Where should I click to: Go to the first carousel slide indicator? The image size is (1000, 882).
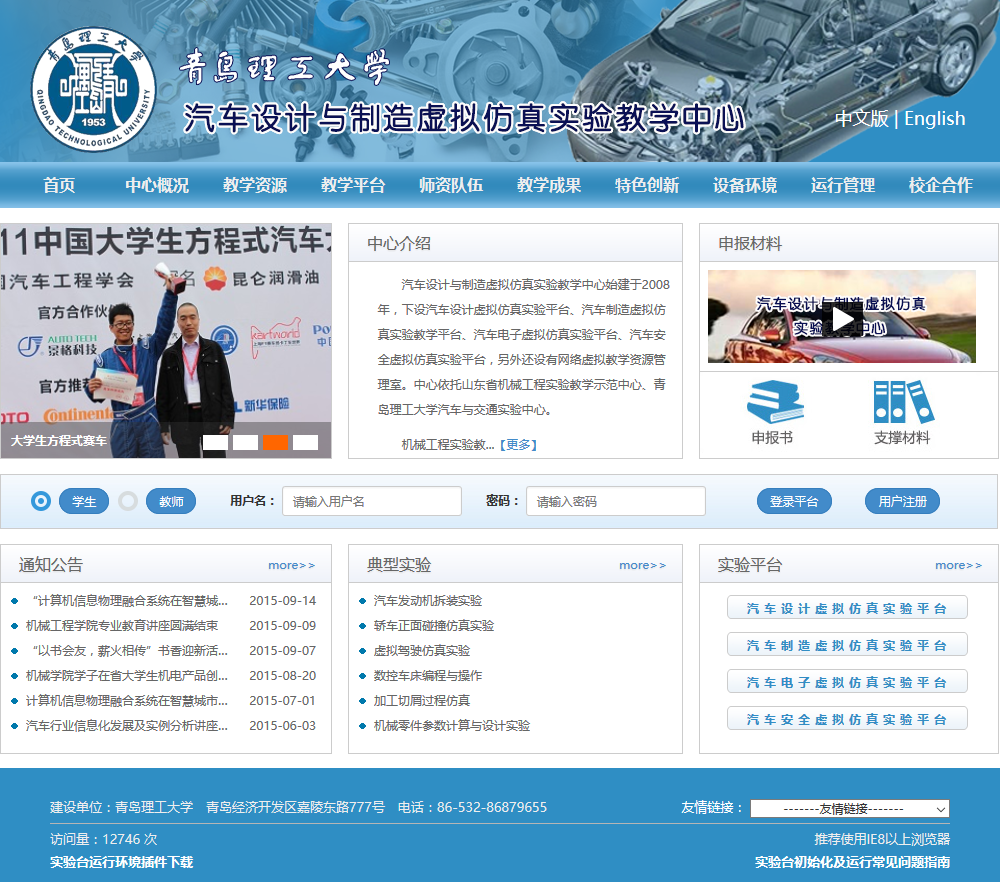pos(215,442)
